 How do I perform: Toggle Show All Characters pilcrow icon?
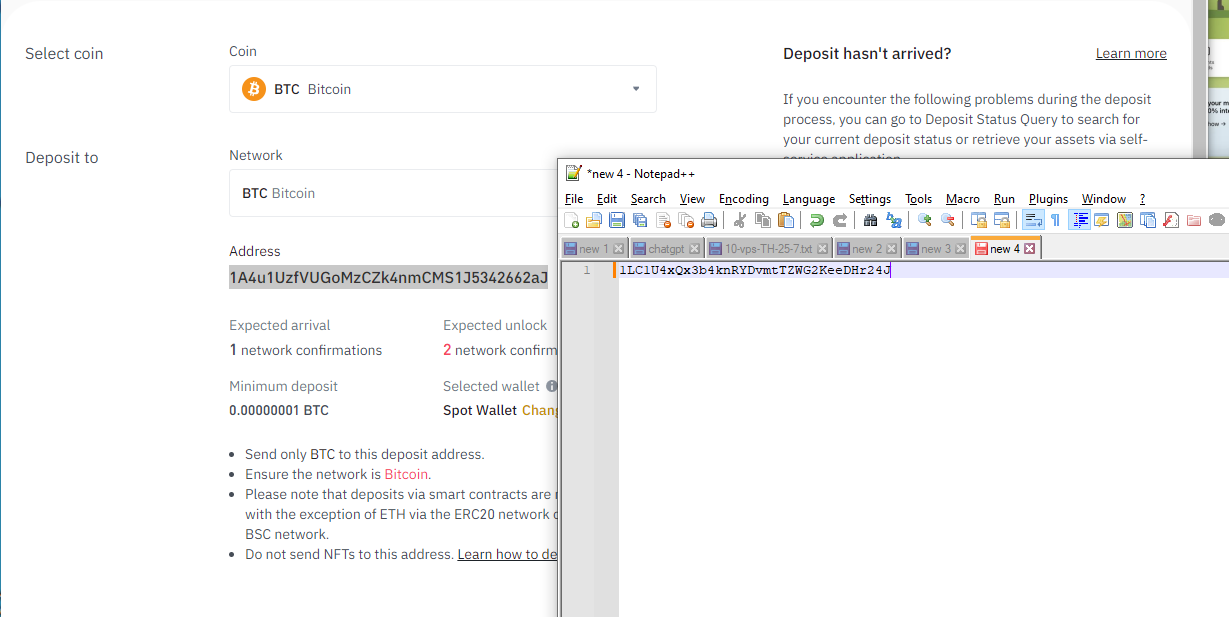[x=1055, y=220]
